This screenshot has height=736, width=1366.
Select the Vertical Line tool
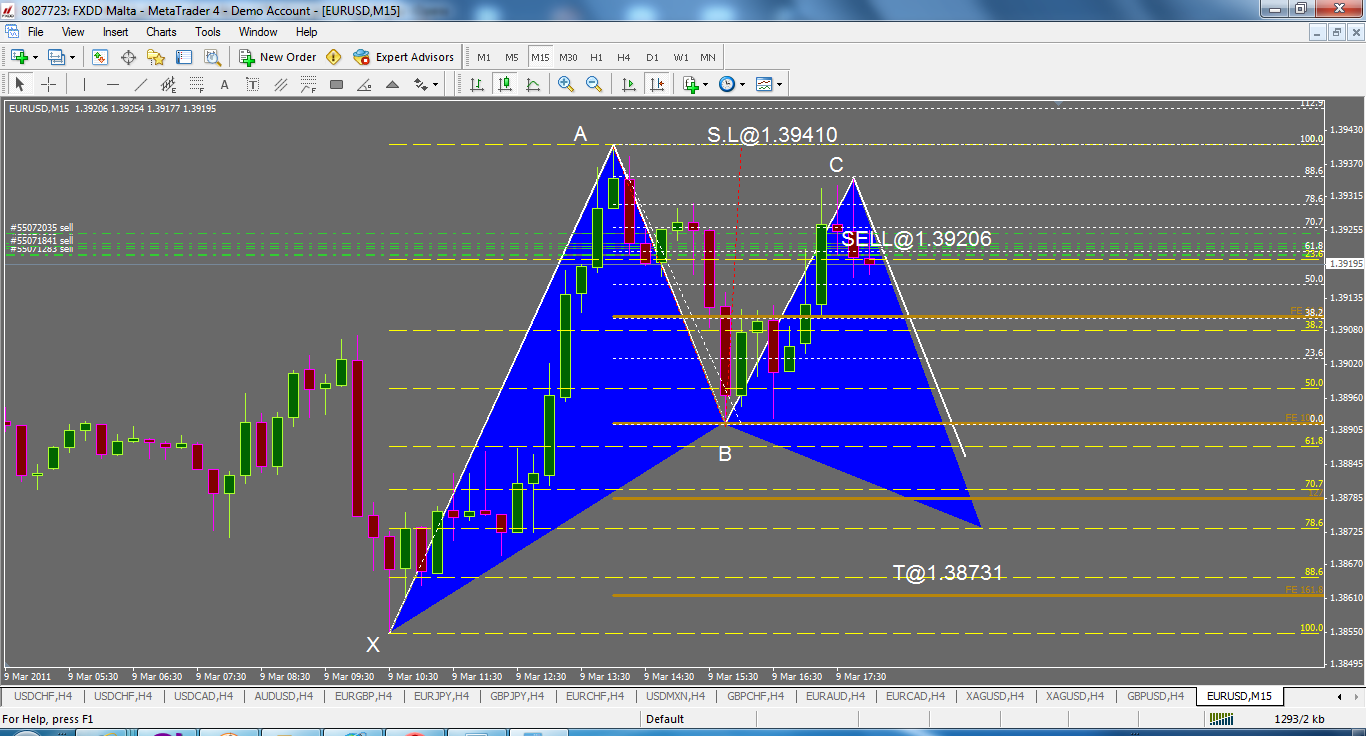(84, 84)
